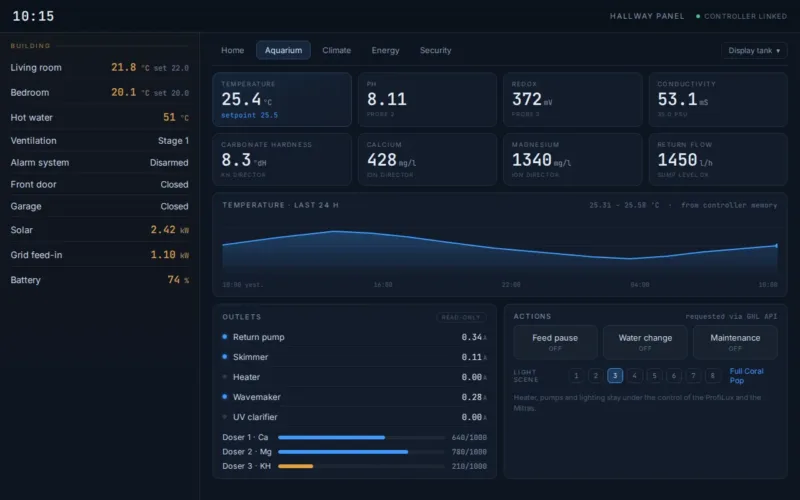Click the UV clarifier status dot
This screenshot has height=500, width=800.
pyautogui.click(x=224, y=416)
